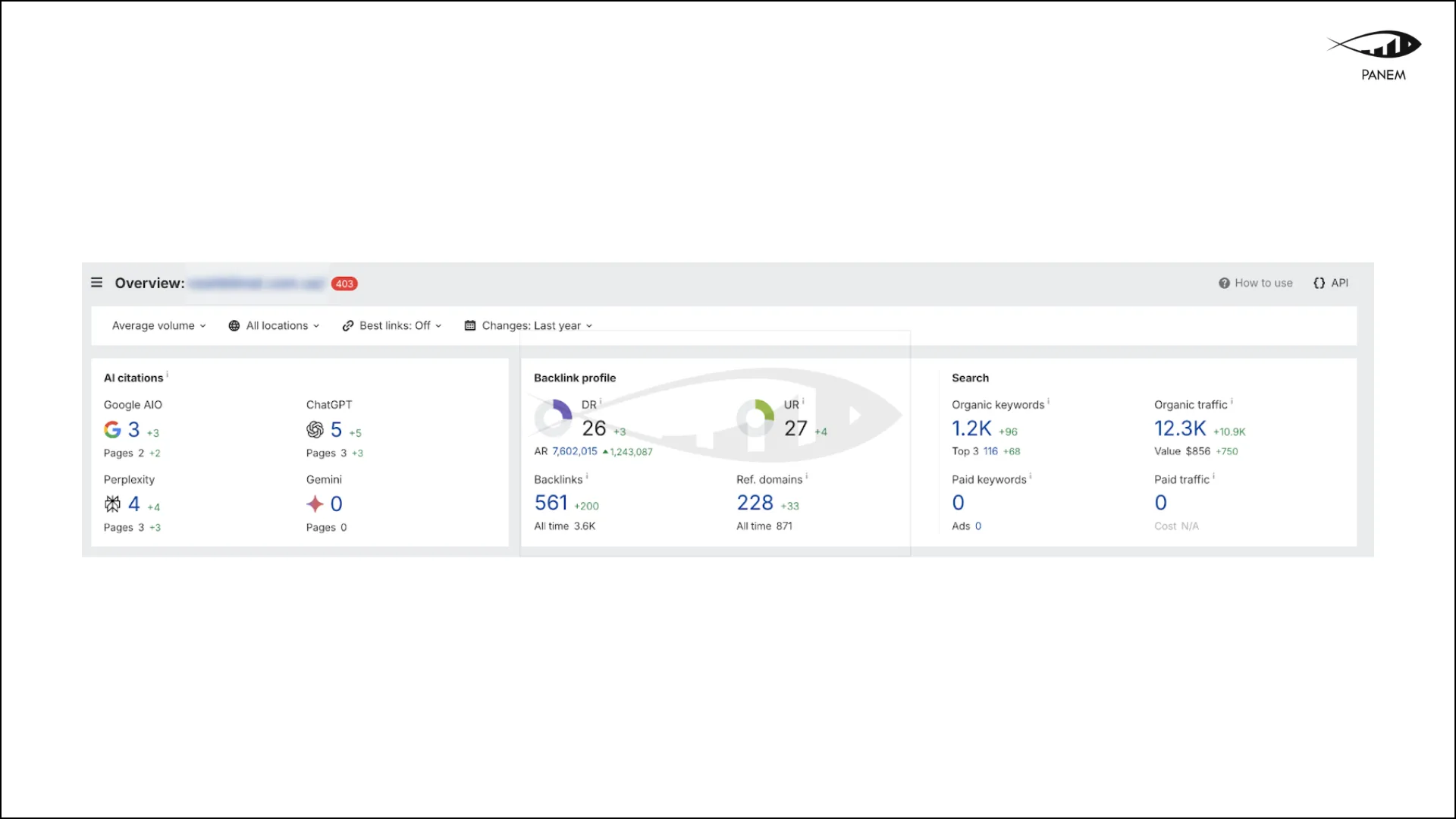
Task: Open the Average volume dropdown
Action: (x=158, y=325)
